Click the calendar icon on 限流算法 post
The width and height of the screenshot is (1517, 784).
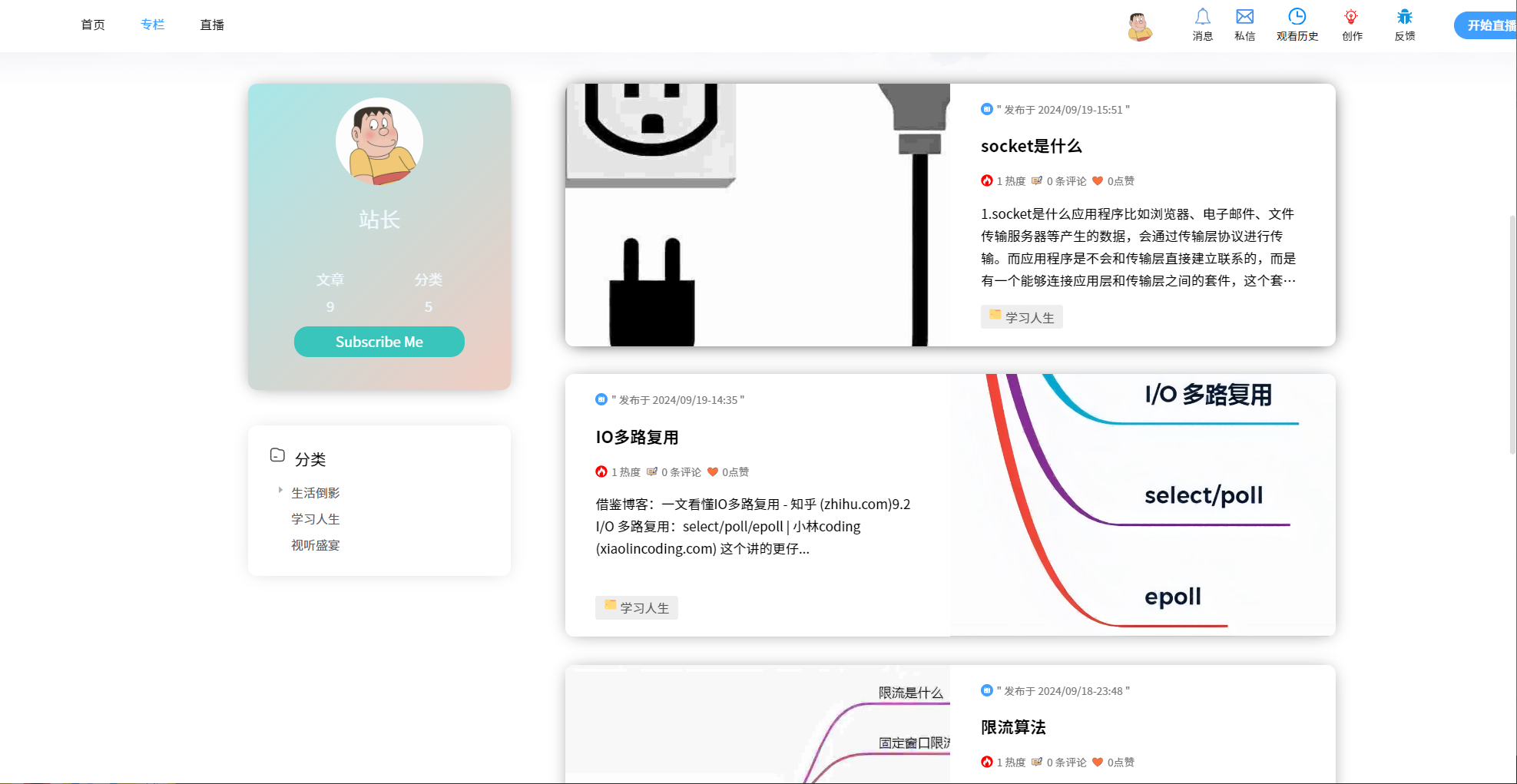pyautogui.click(x=987, y=690)
